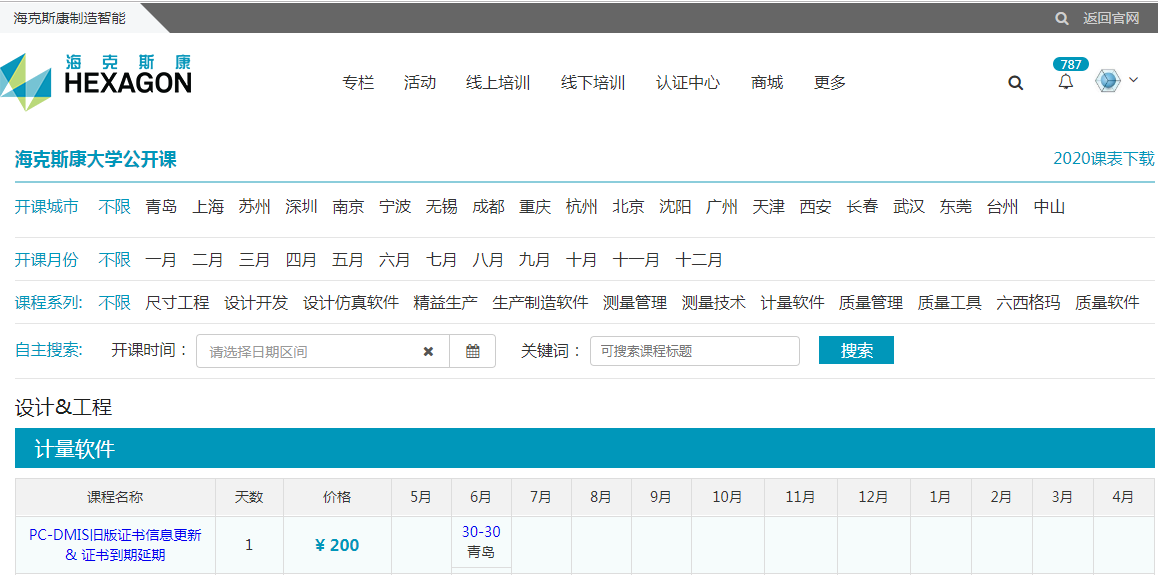Filter series by 测量管理
The height and width of the screenshot is (575, 1158).
635,303
